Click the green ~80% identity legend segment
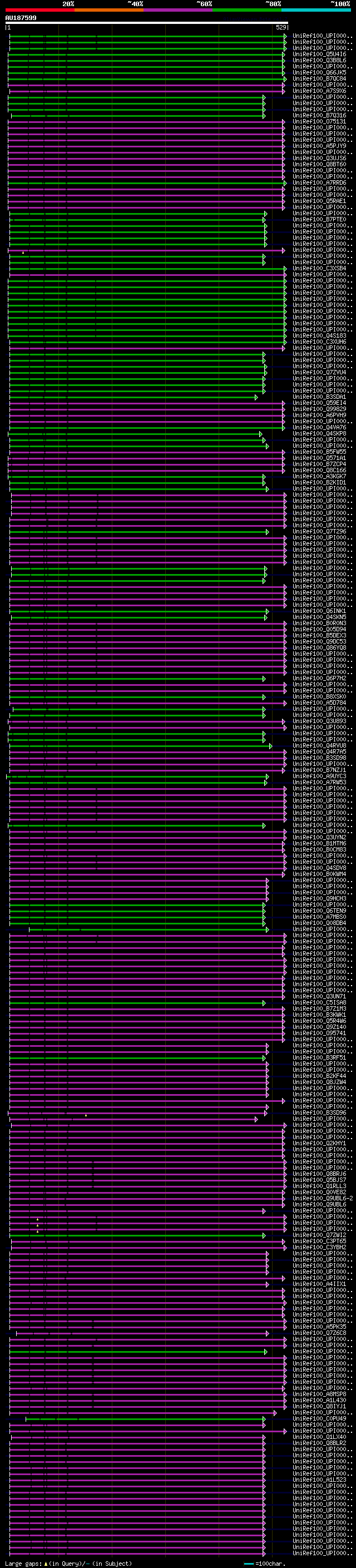This screenshot has height=1568, width=356. pyautogui.click(x=247, y=10)
